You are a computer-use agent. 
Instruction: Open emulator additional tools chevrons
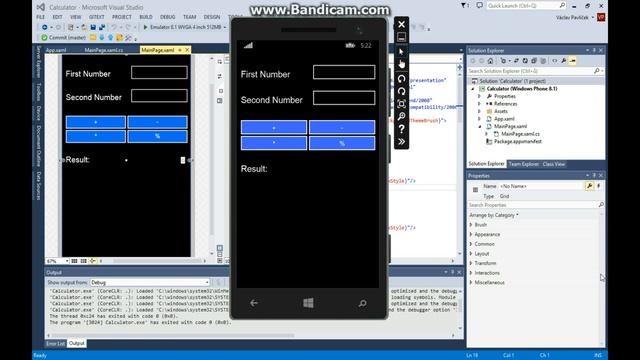point(402,142)
